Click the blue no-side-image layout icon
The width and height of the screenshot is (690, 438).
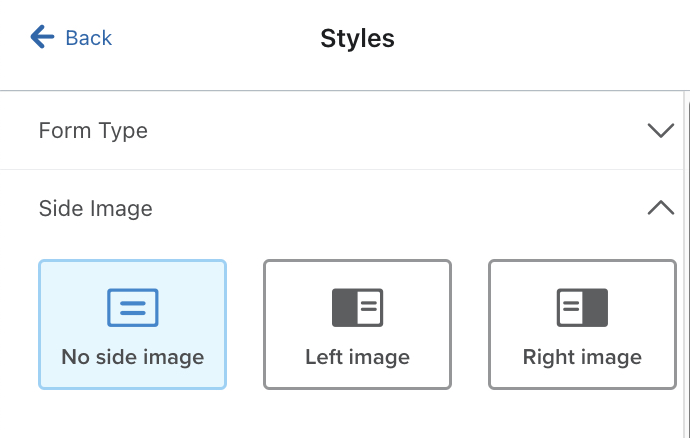[x=132, y=307]
